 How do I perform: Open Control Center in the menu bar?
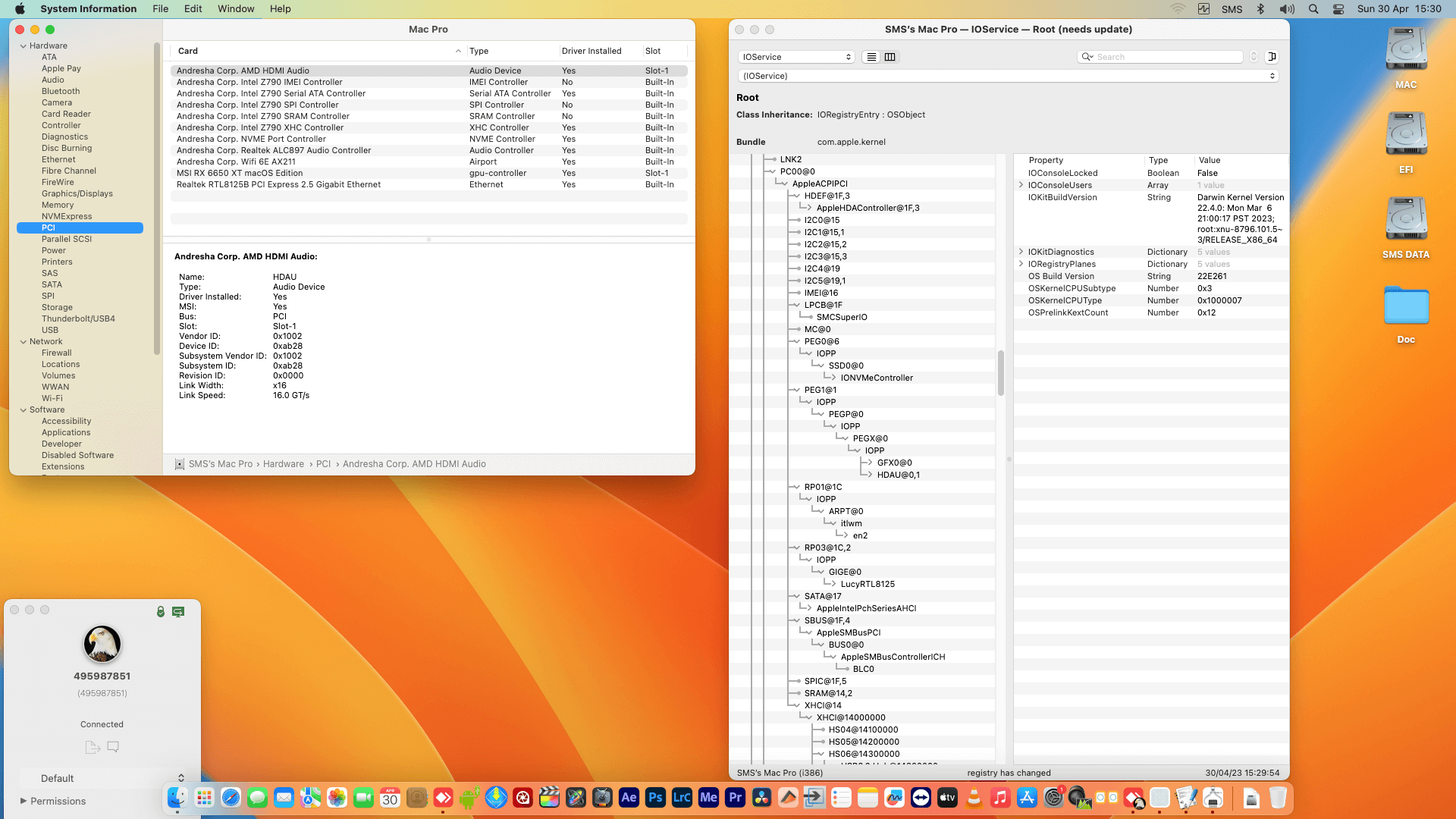point(1338,9)
